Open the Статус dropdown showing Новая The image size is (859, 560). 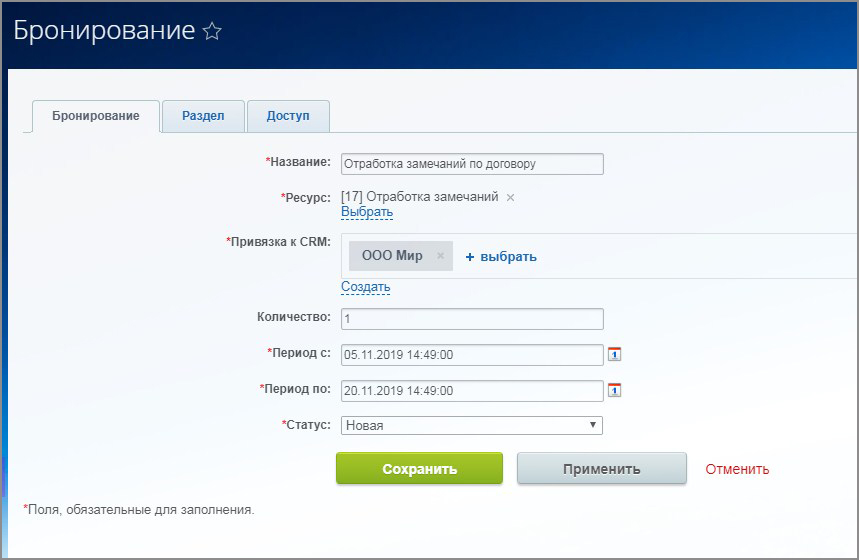(472, 425)
